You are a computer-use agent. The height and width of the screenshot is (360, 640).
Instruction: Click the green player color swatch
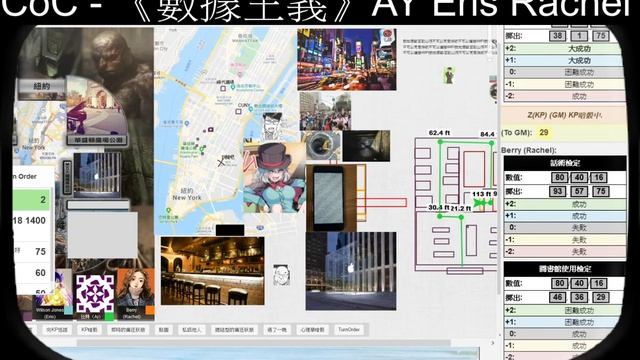coord(109,316)
